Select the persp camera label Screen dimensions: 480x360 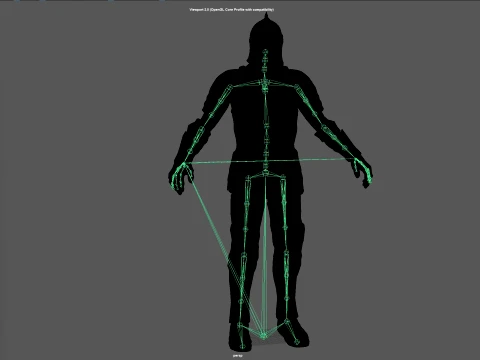(x=238, y=356)
